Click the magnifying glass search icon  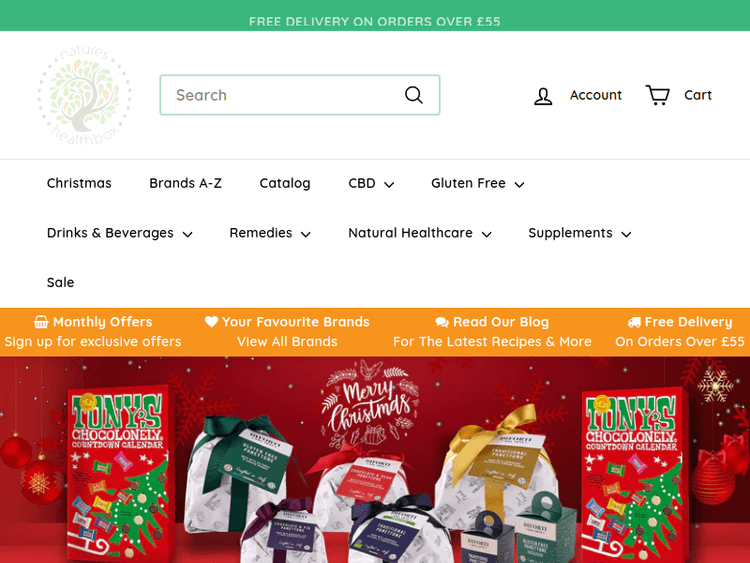coord(414,95)
